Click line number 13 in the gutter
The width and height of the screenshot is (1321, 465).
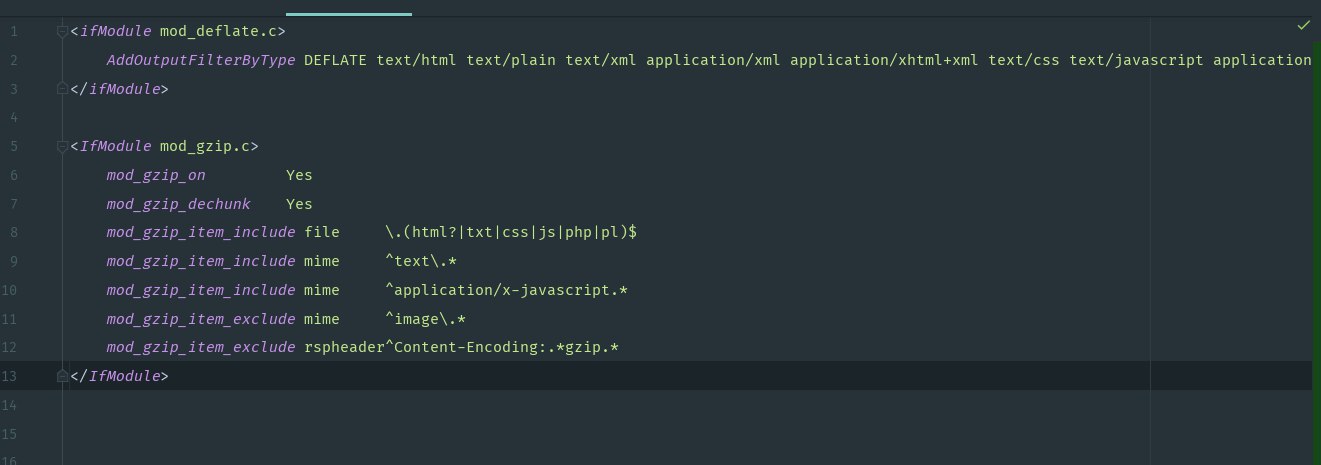coord(10,376)
